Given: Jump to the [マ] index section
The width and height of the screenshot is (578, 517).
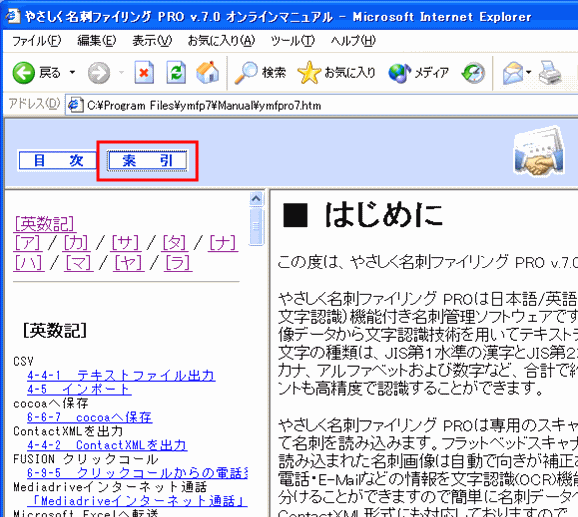Looking at the screenshot, I should pos(79,263).
